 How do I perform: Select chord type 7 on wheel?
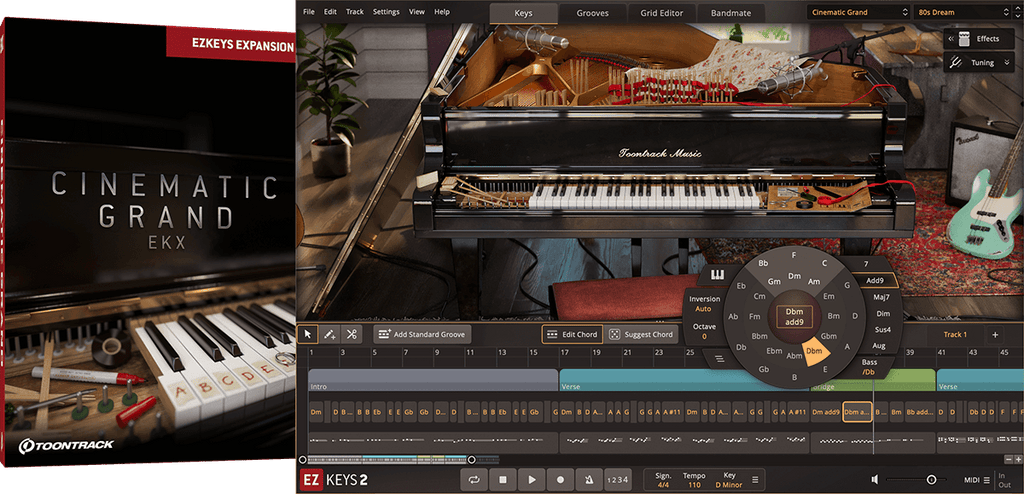click(866, 263)
